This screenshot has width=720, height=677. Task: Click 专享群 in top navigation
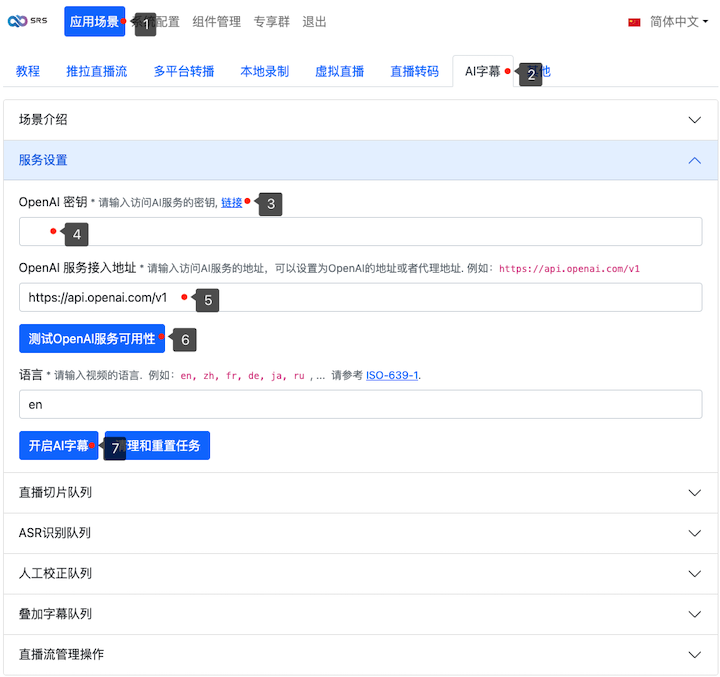click(273, 22)
